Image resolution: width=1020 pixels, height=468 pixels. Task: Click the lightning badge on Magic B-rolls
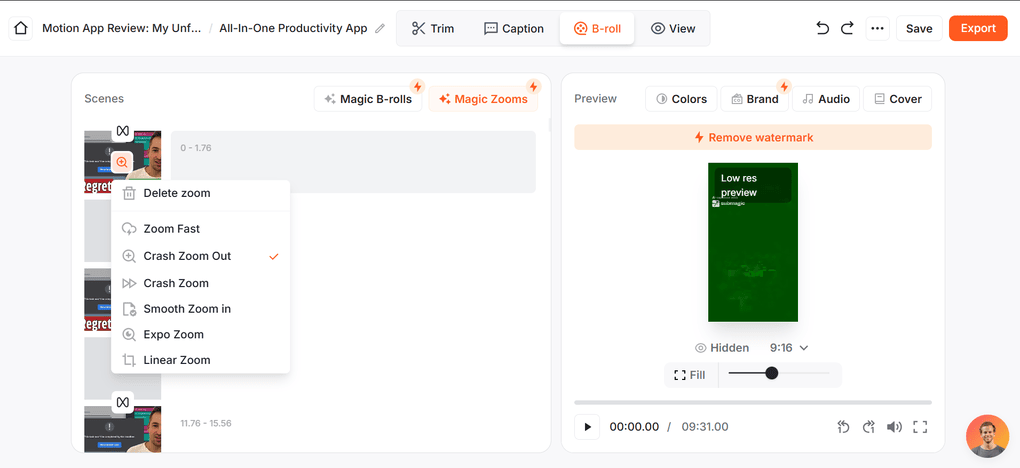418,87
